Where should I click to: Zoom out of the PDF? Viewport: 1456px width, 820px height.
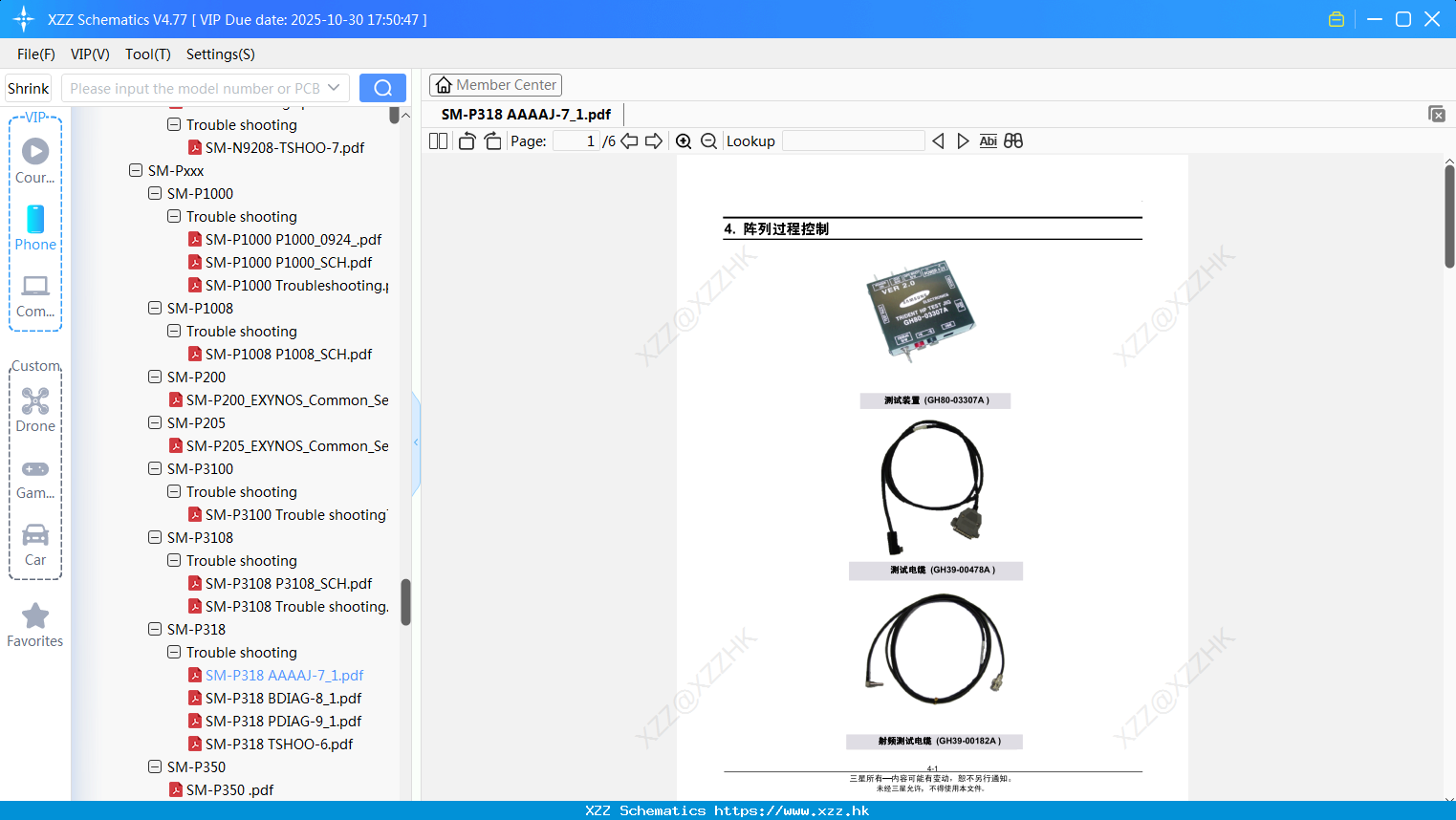click(x=708, y=140)
